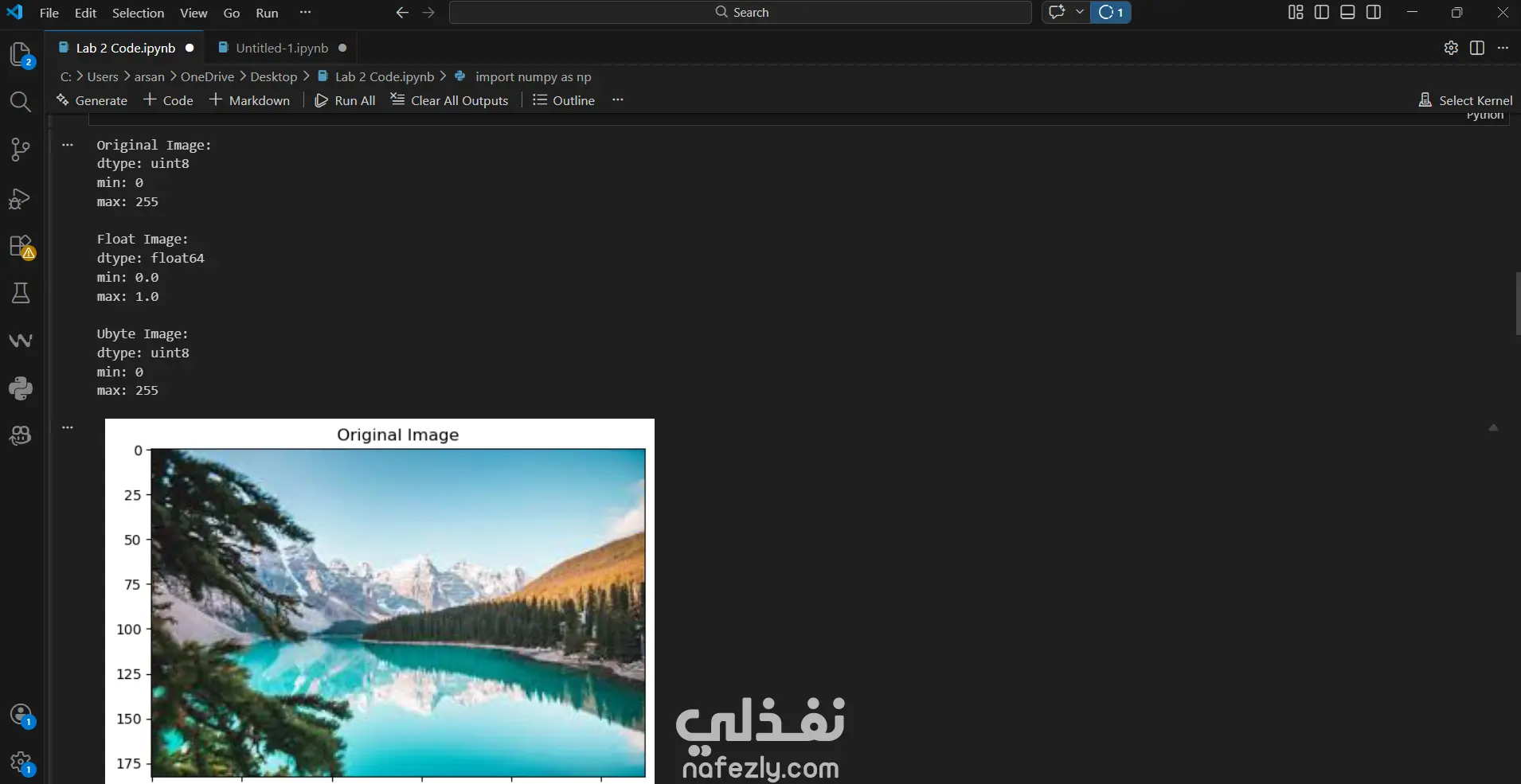The width and height of the screenshot is (1521, 784).
Task: Go back with the left arrow
Action: pyautogui.click(x=402, y=13)
